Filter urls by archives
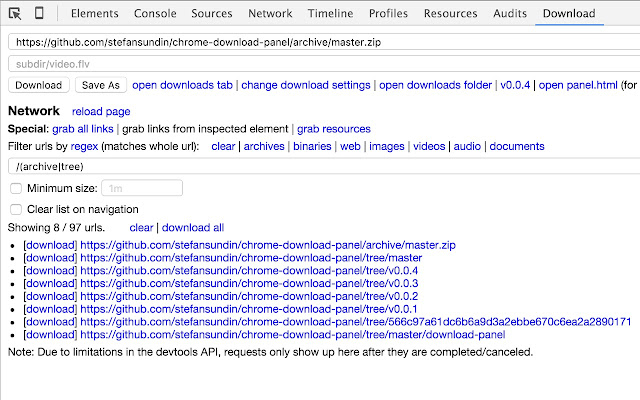This screenshot has width=640, height=400. coord(264,146)
